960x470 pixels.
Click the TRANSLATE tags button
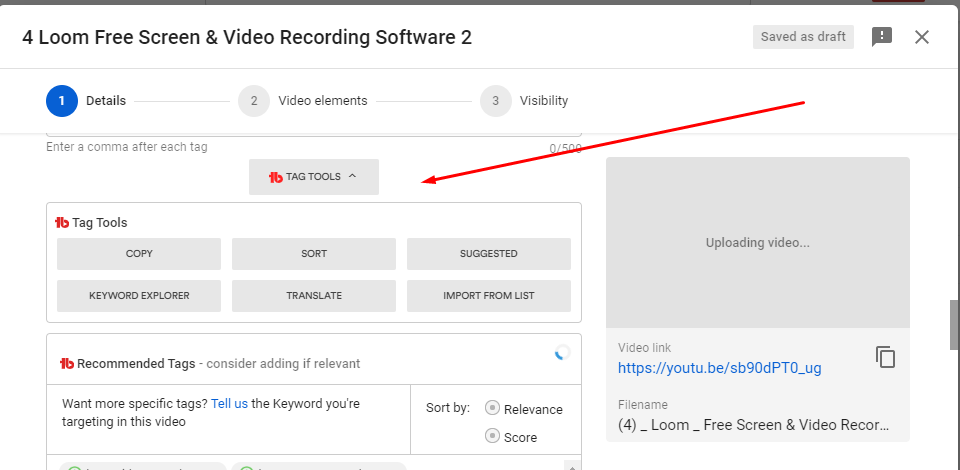[x=314, y=296]
